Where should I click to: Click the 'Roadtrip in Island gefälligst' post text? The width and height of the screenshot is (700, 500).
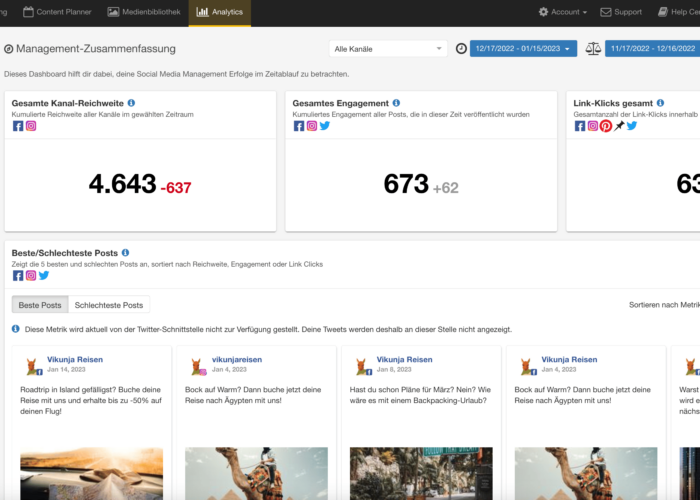91,400
